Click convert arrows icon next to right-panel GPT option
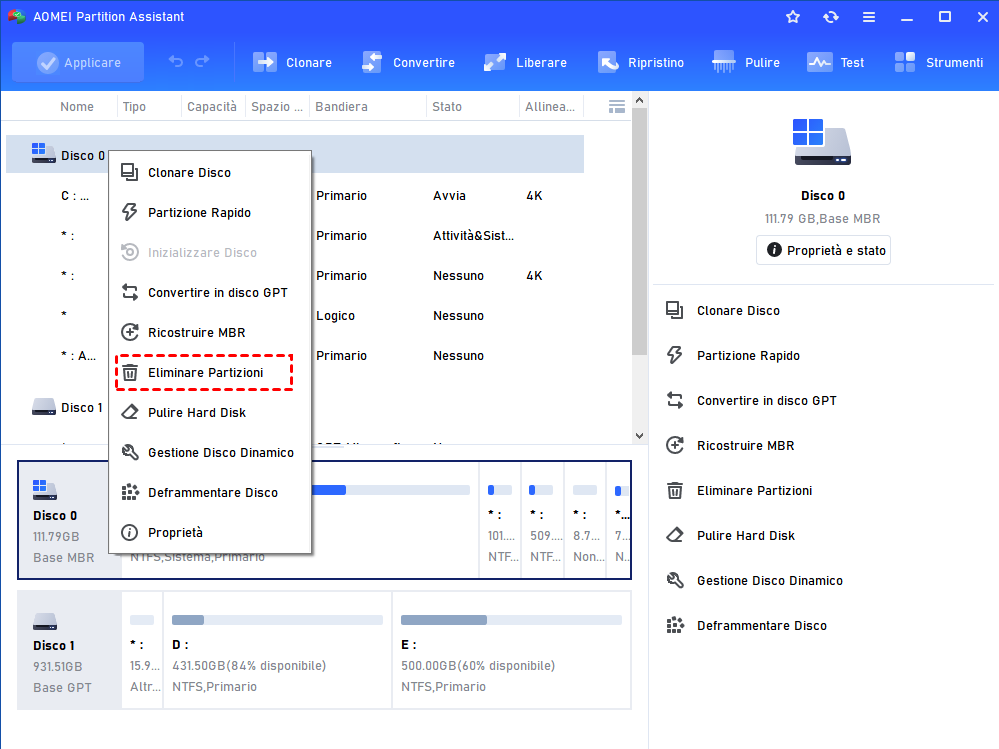Image resolution: width=999 pixels, height=749 pixels. pos(675,400)
